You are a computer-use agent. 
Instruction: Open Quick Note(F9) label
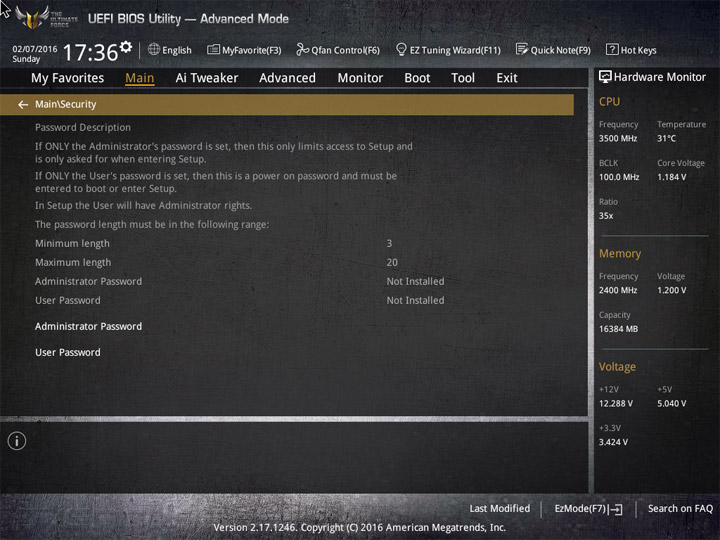(560, 50)
